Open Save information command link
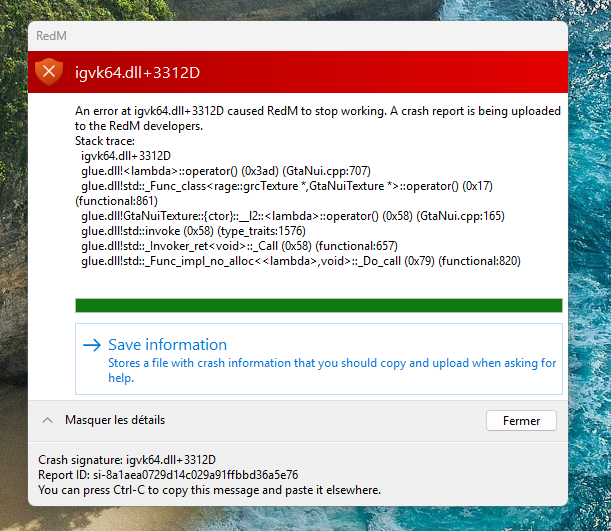 point(319,359)
